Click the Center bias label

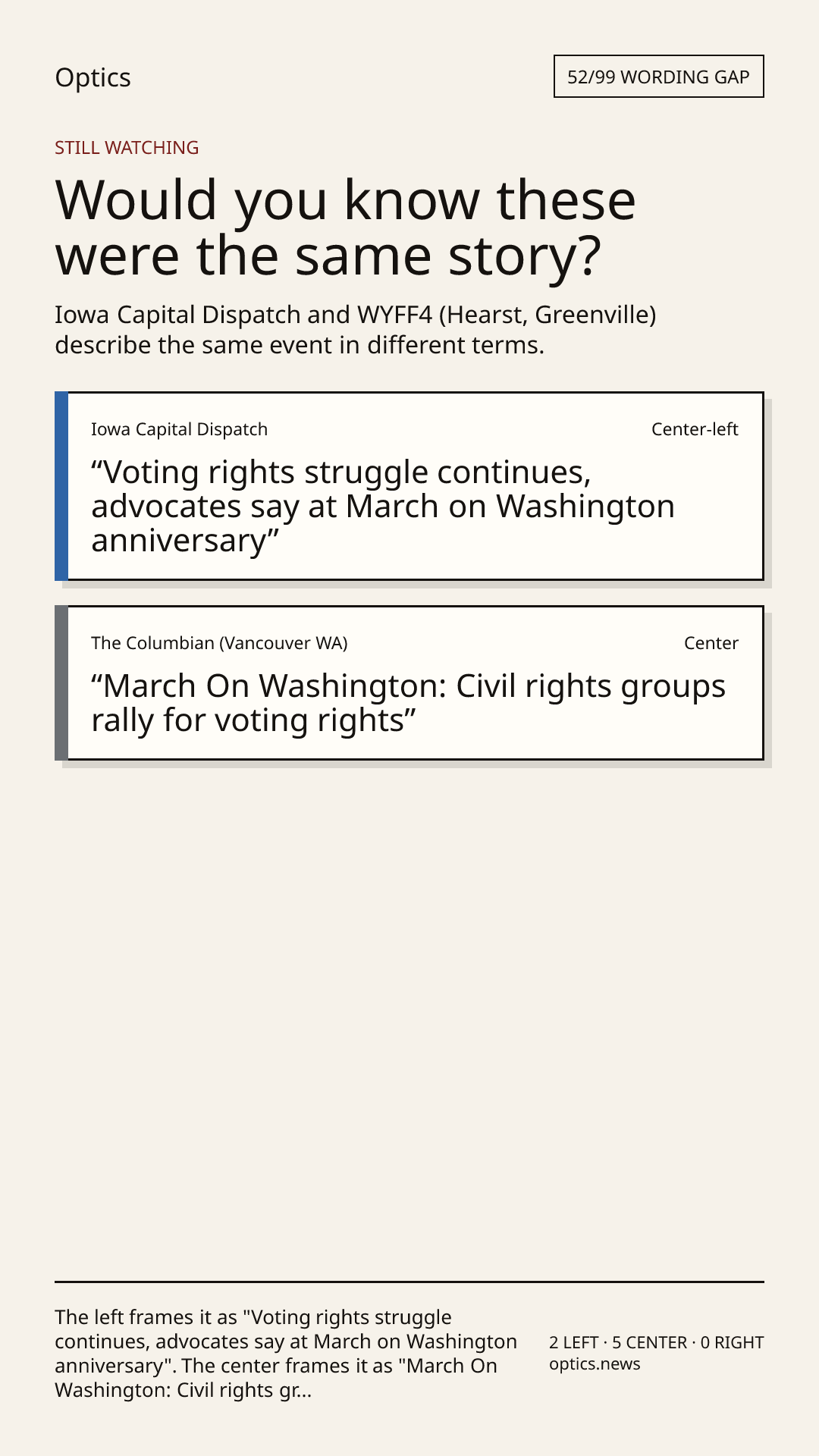point(711,643)
